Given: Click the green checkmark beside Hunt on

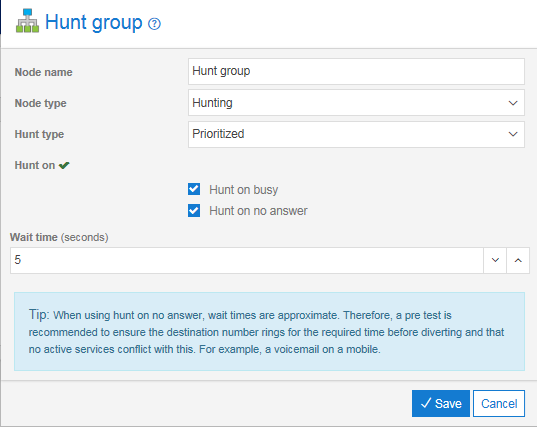Looking at the screenshot, I should click(64, 165).
